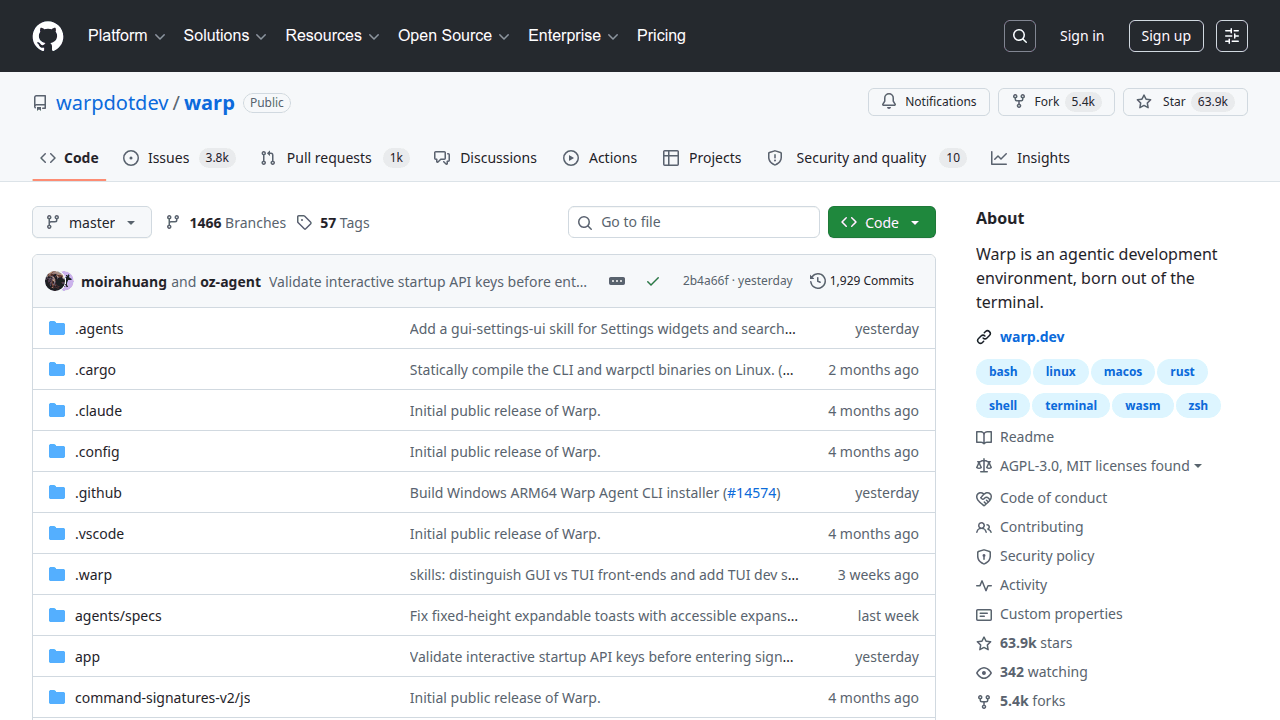Open the Discussions tab

click(485, 158)
